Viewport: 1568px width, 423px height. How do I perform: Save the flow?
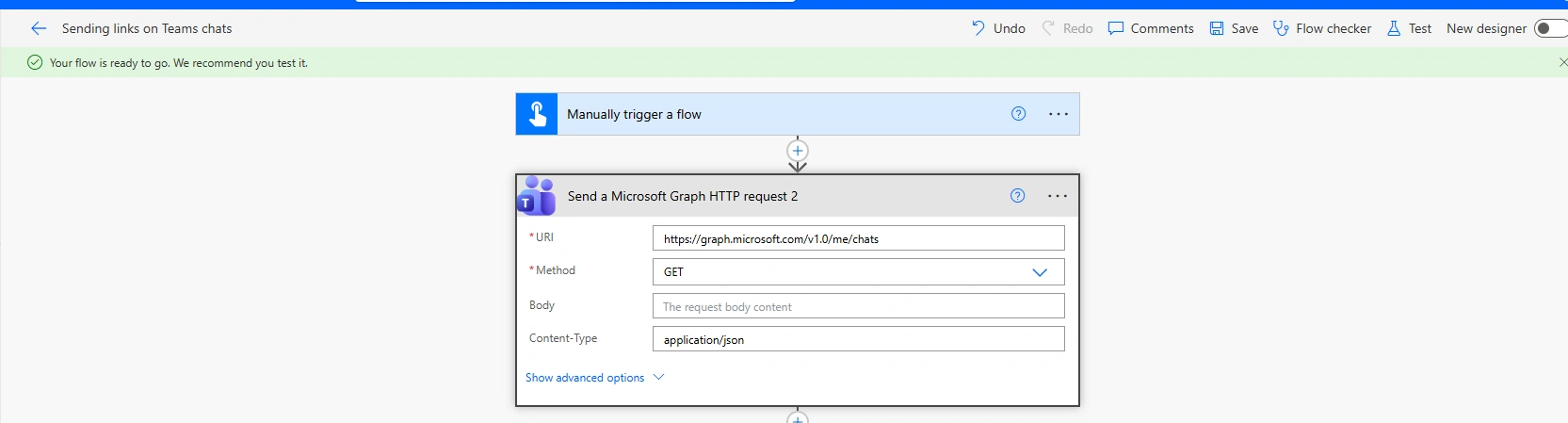coord(1234,28)
